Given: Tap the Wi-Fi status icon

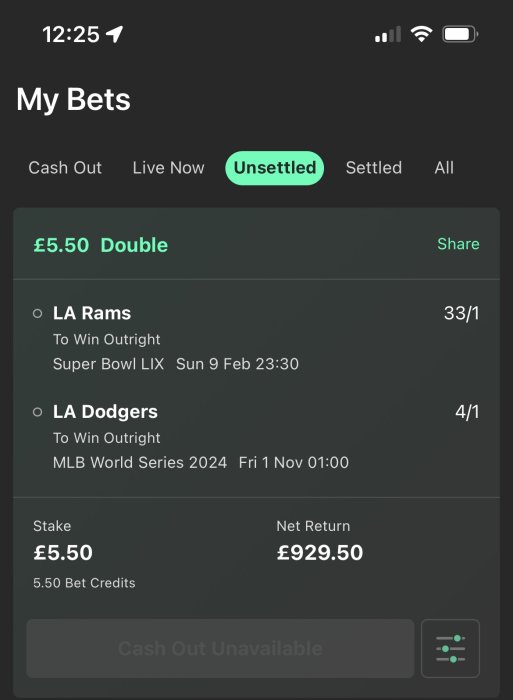Looking at the screenshot, I should pos(421,34).
